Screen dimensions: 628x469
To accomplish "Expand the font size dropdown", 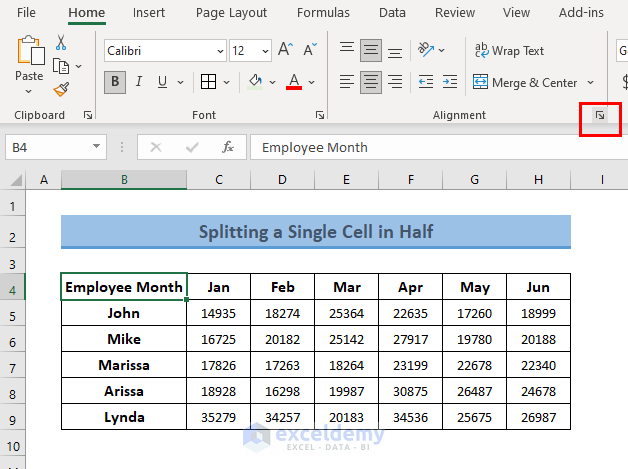I will click(x=265, y=50).
